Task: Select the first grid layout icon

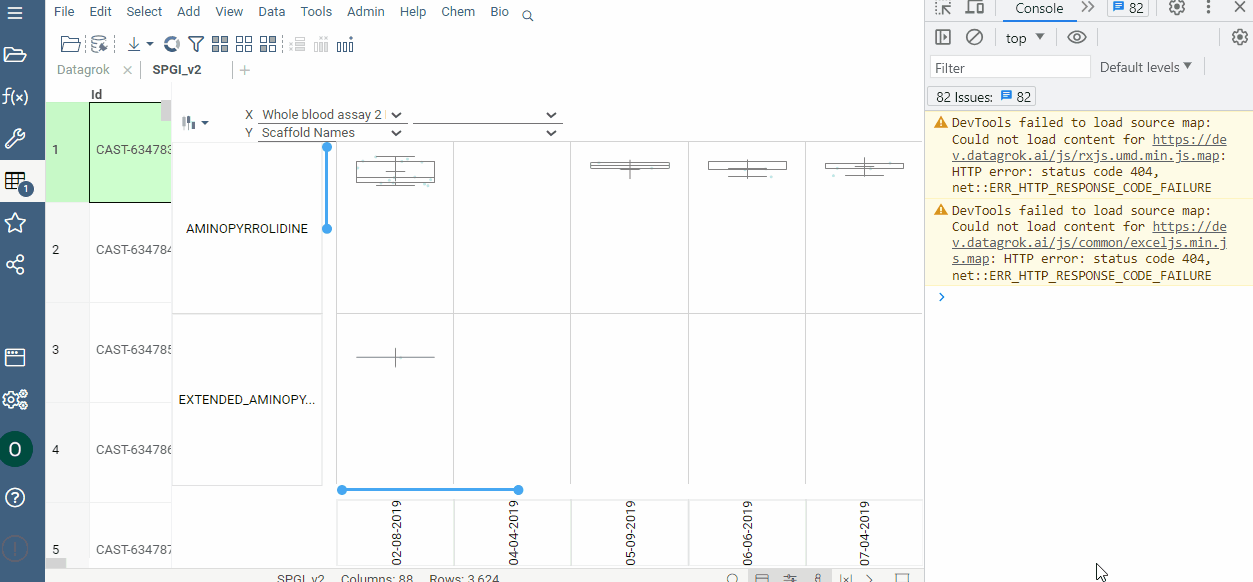Action: [x=220, y=44]
